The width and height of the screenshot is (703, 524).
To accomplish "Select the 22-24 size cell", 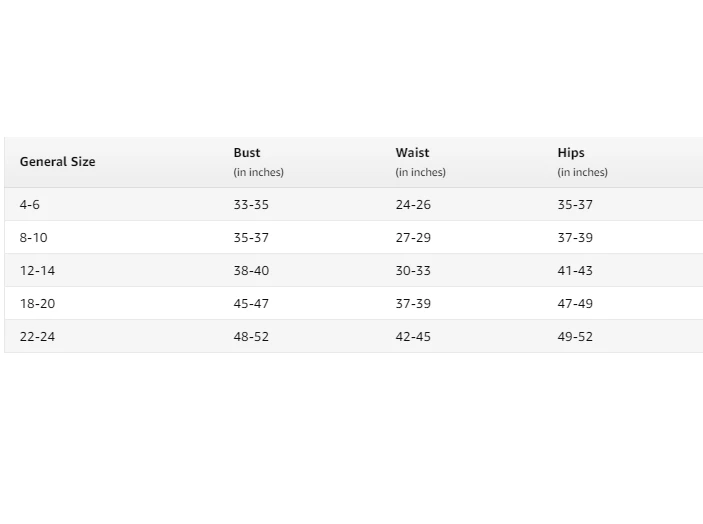I will click(x=37, y=336).
